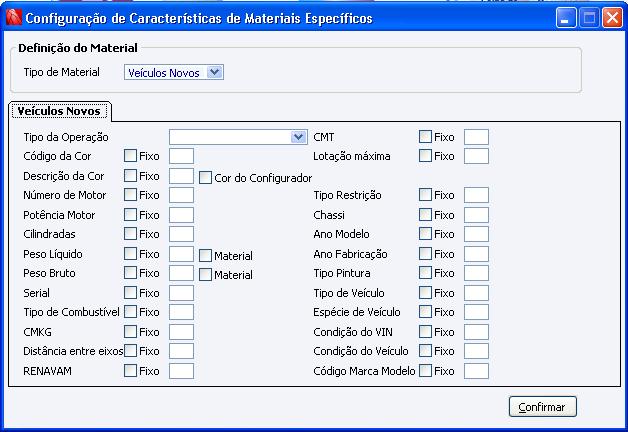Check the Cor do Configurador box
Viewport: 628px width, 432px height.
(206, 178)
